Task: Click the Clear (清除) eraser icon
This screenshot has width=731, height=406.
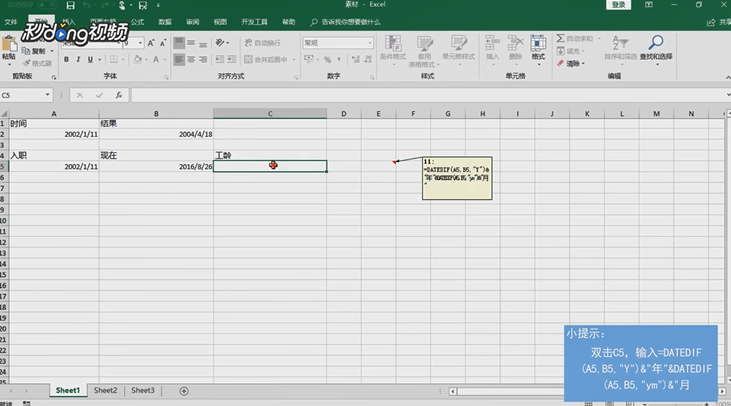Action: 560,63
